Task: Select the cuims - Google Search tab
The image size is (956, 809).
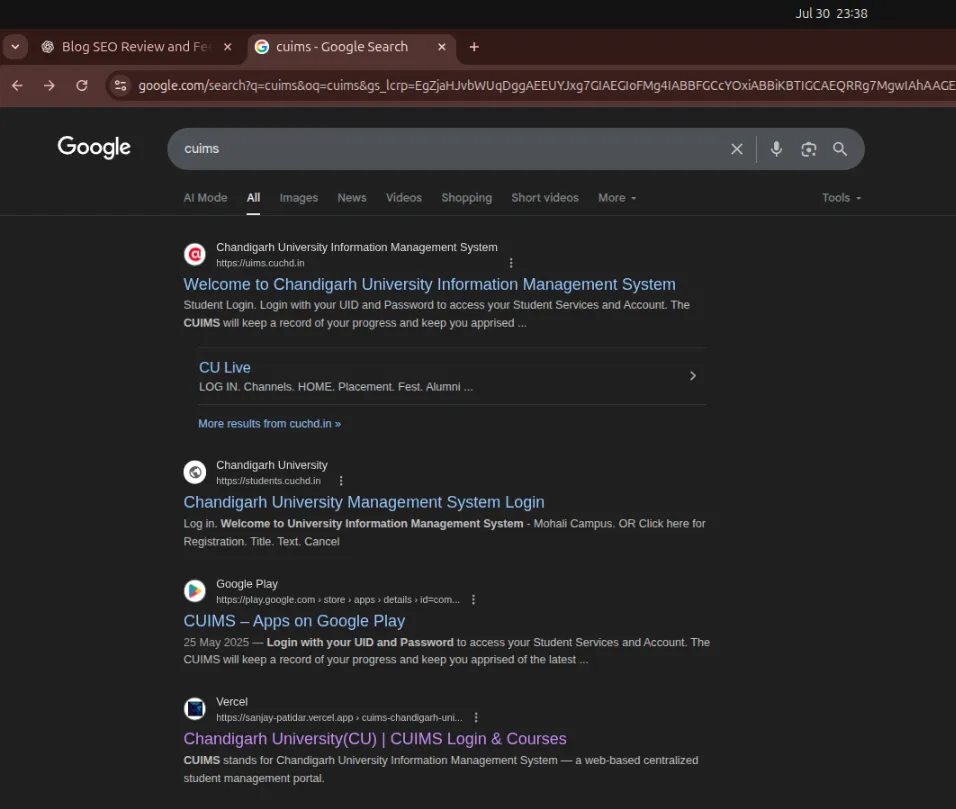Action: coord(352,47)
